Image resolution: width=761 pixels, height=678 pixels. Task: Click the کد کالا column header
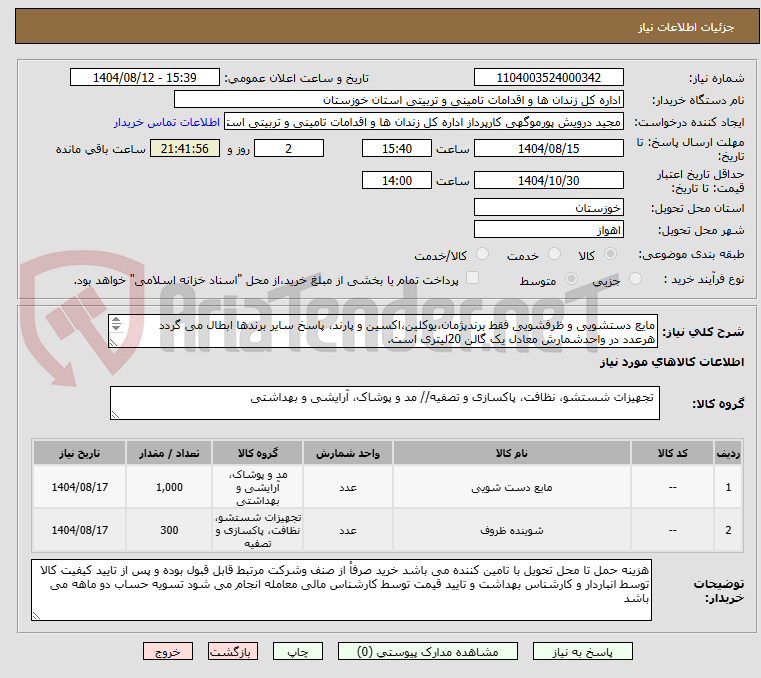tap(672, 453)
